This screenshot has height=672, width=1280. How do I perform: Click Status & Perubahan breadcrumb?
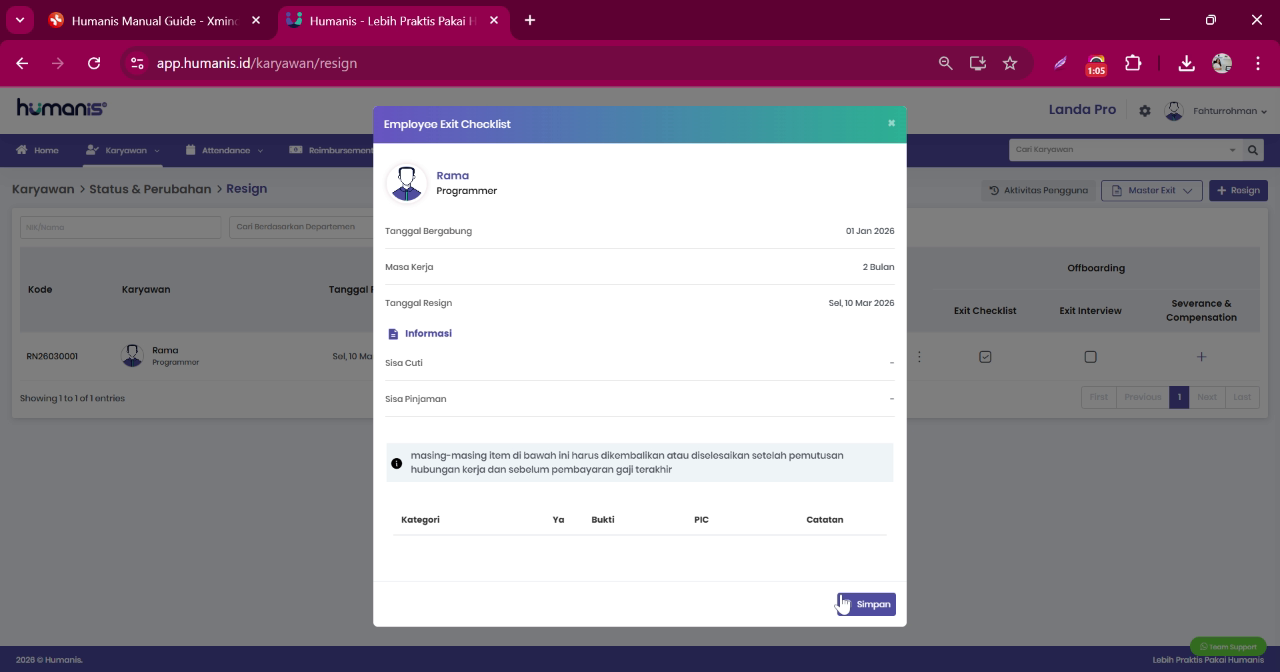[x=150, y=189]
